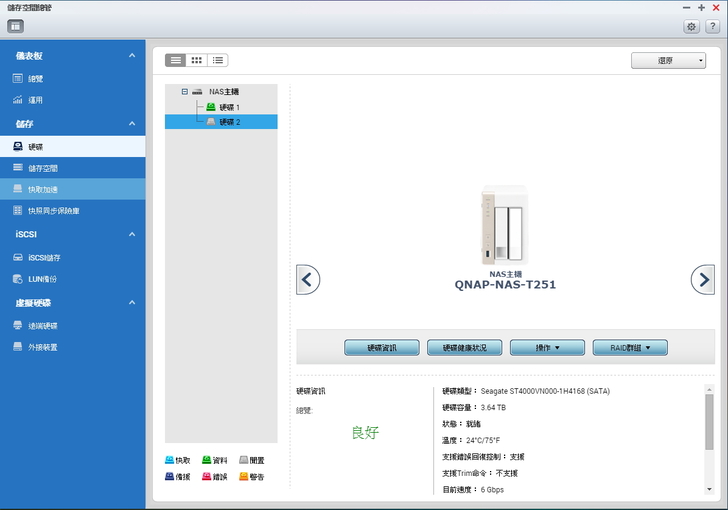Open 遠端硬碟 remote disk page
Viewport: 728px width, 510px height.
[x=43, y=325]
